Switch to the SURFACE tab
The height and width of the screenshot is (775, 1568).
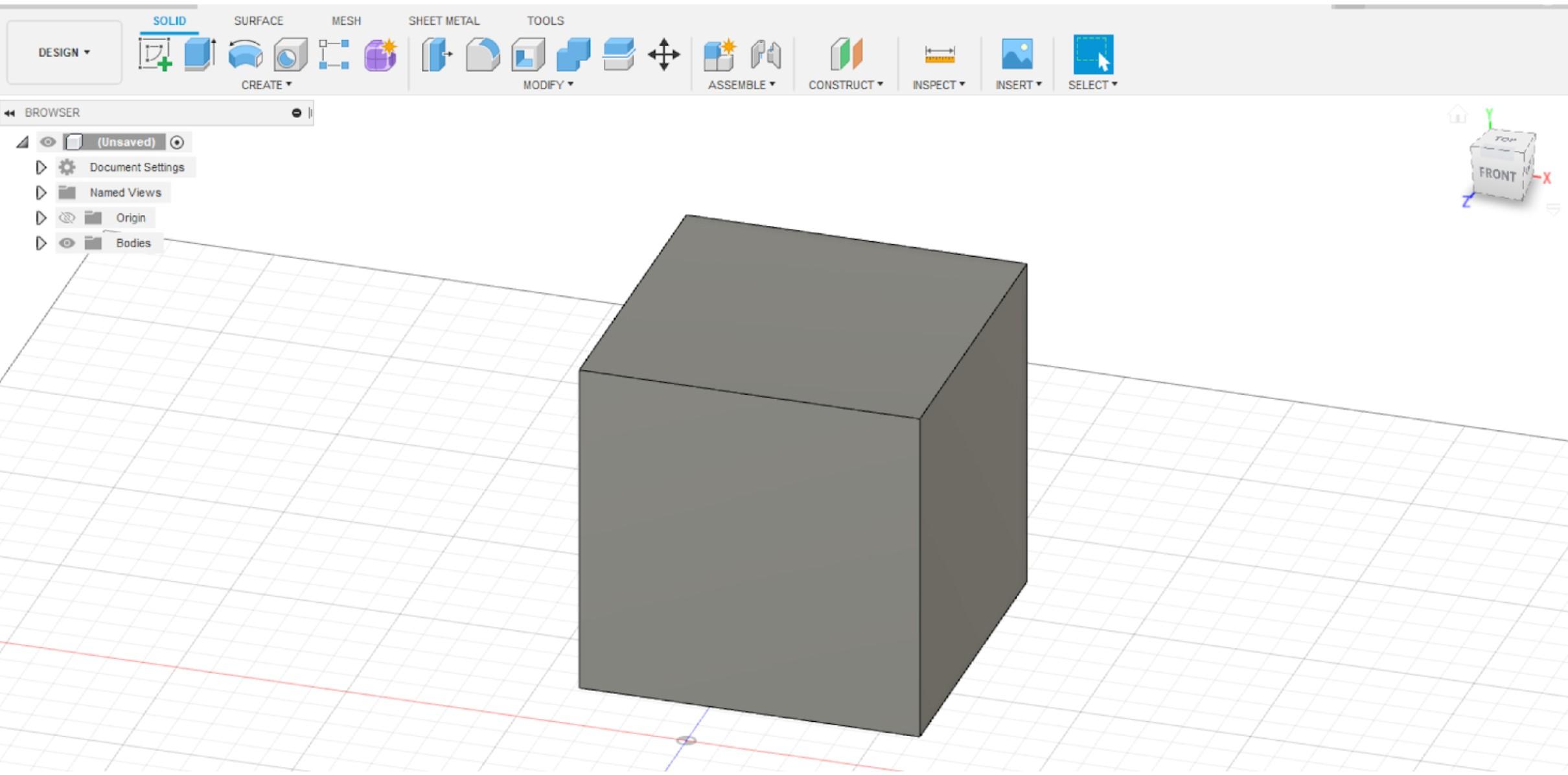click(x=259, y=21)
